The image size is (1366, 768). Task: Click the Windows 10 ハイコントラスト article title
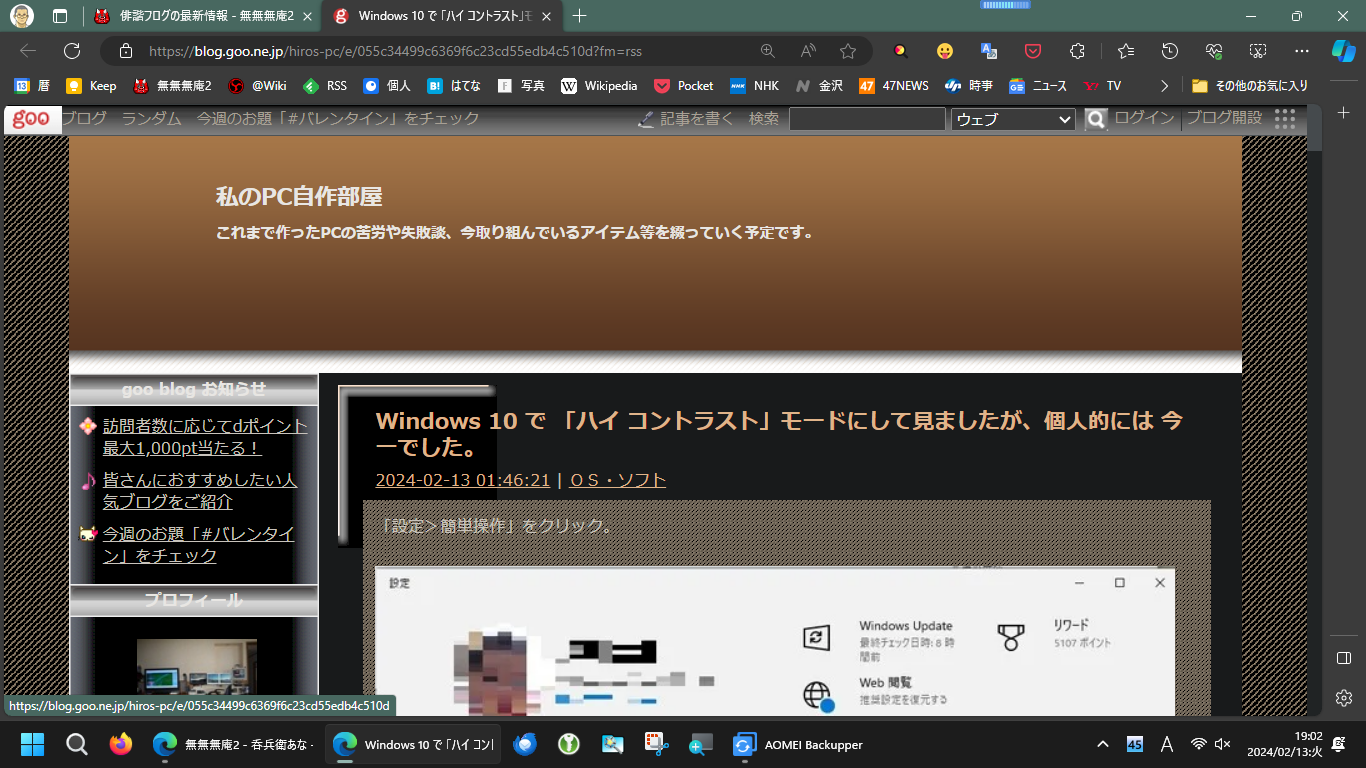[779, 432]
